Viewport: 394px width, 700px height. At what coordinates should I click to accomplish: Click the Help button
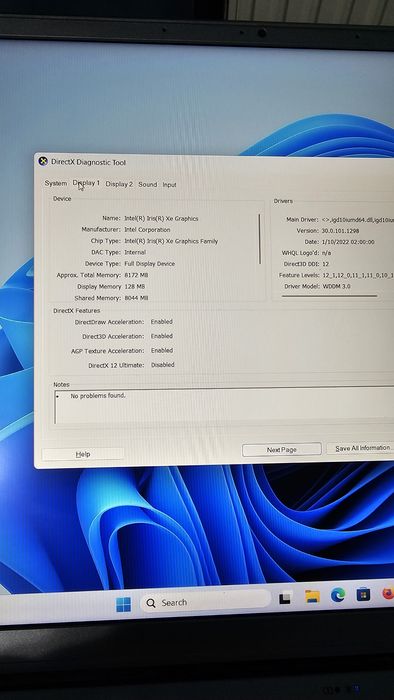[83, 454]
